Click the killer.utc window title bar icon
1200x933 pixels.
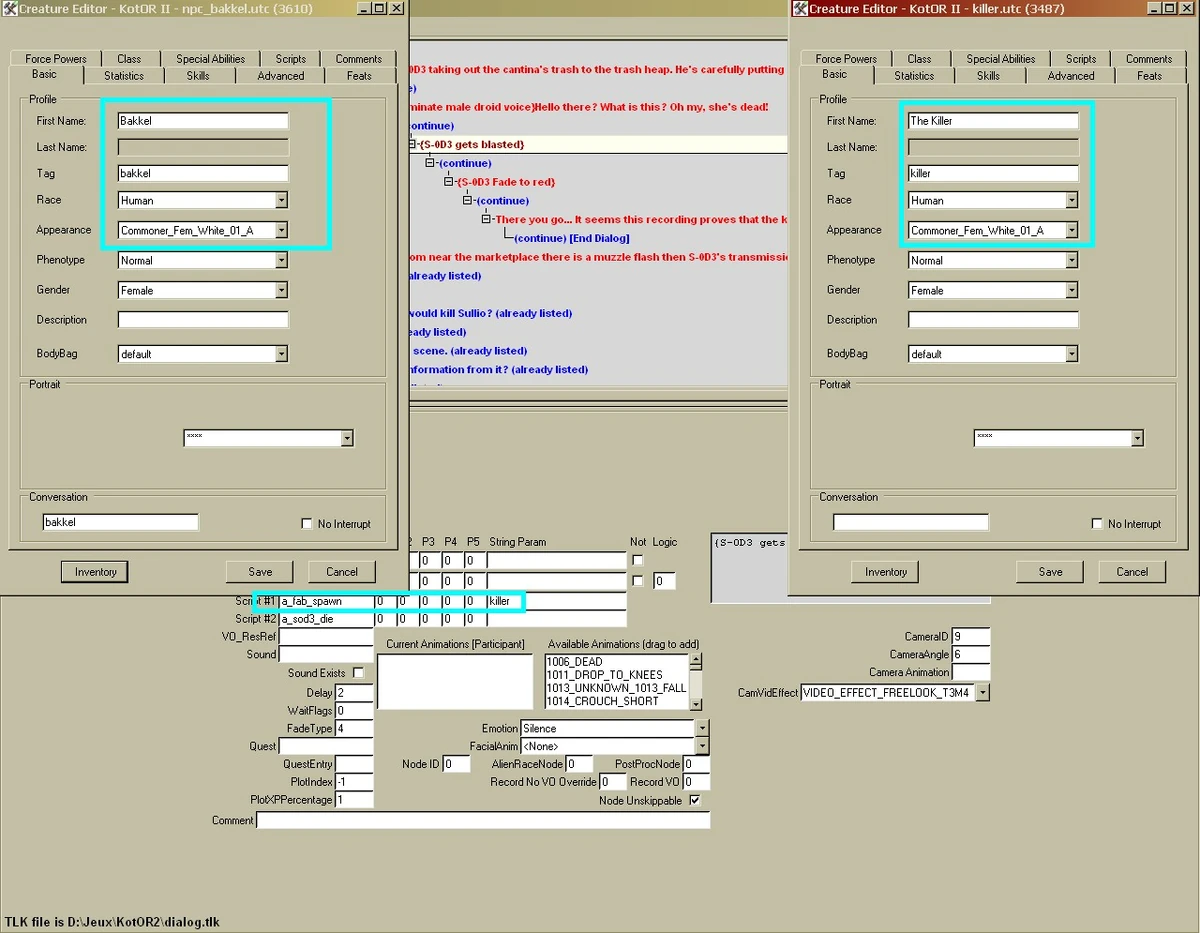click(x=800, y=9)
